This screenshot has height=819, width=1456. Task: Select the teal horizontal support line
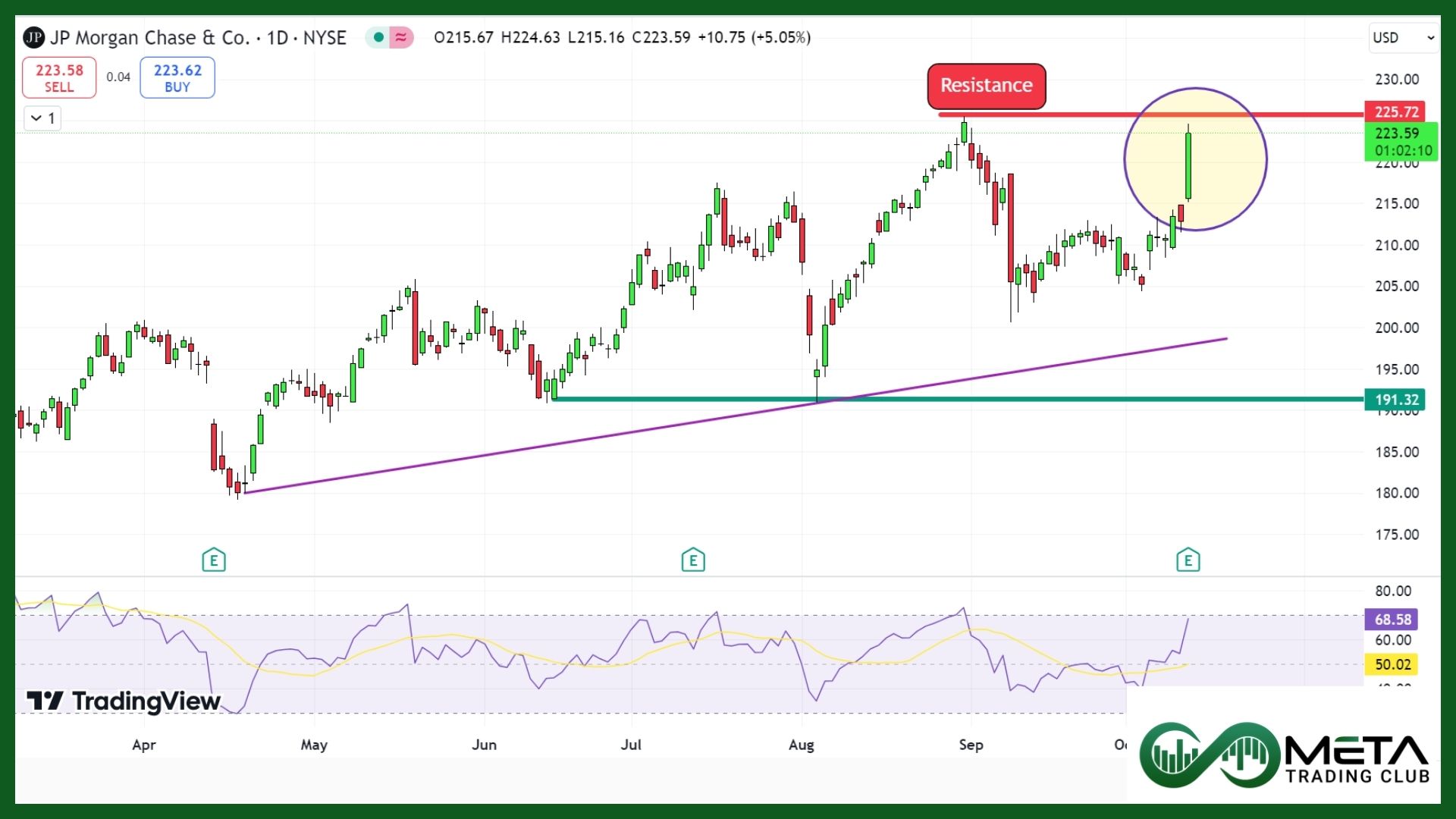[x=957, y=399]
